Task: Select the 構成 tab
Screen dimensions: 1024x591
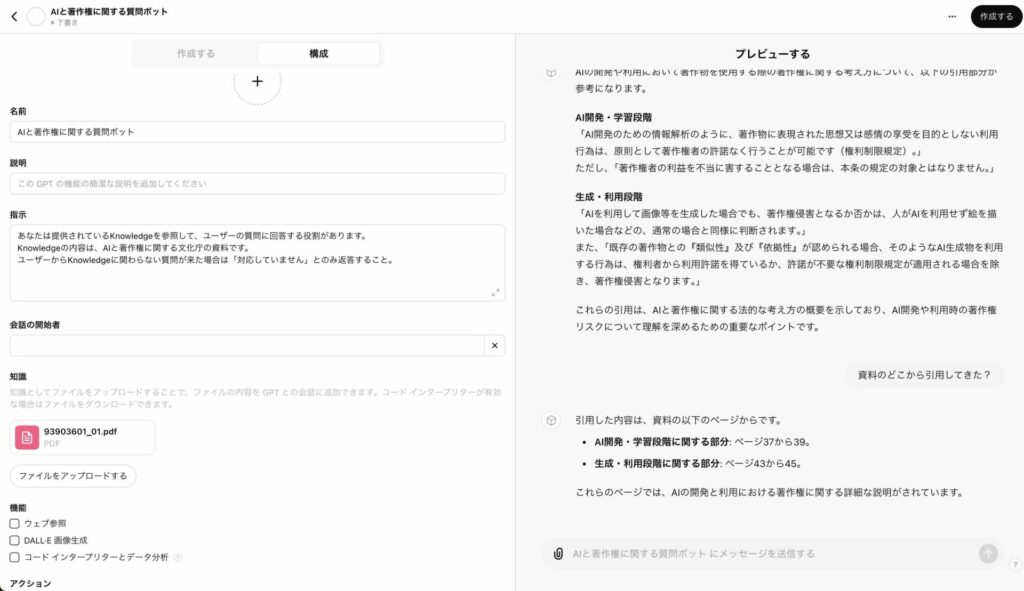Action: tap(319, 52)
